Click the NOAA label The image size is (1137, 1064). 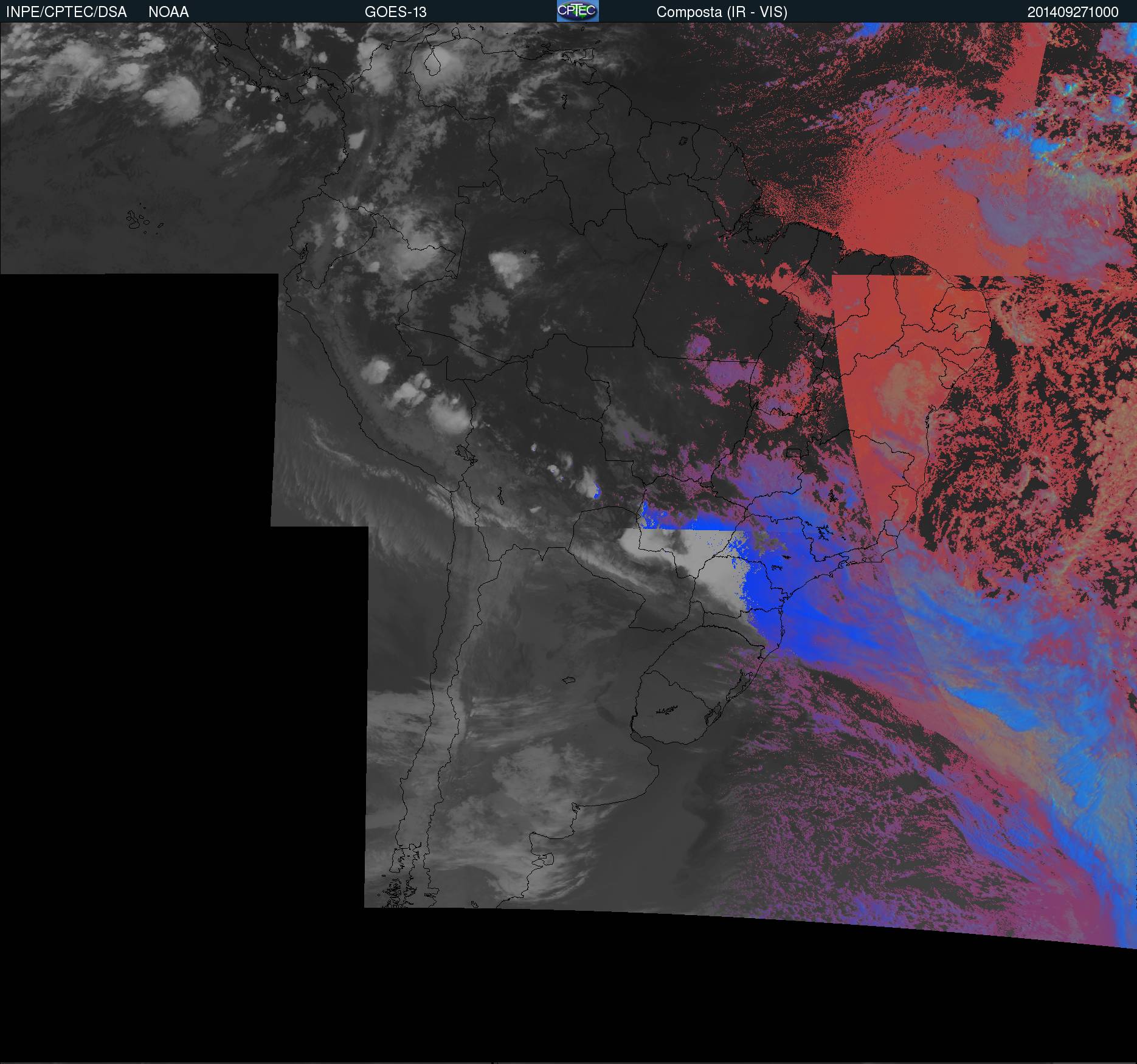(168, 12)
